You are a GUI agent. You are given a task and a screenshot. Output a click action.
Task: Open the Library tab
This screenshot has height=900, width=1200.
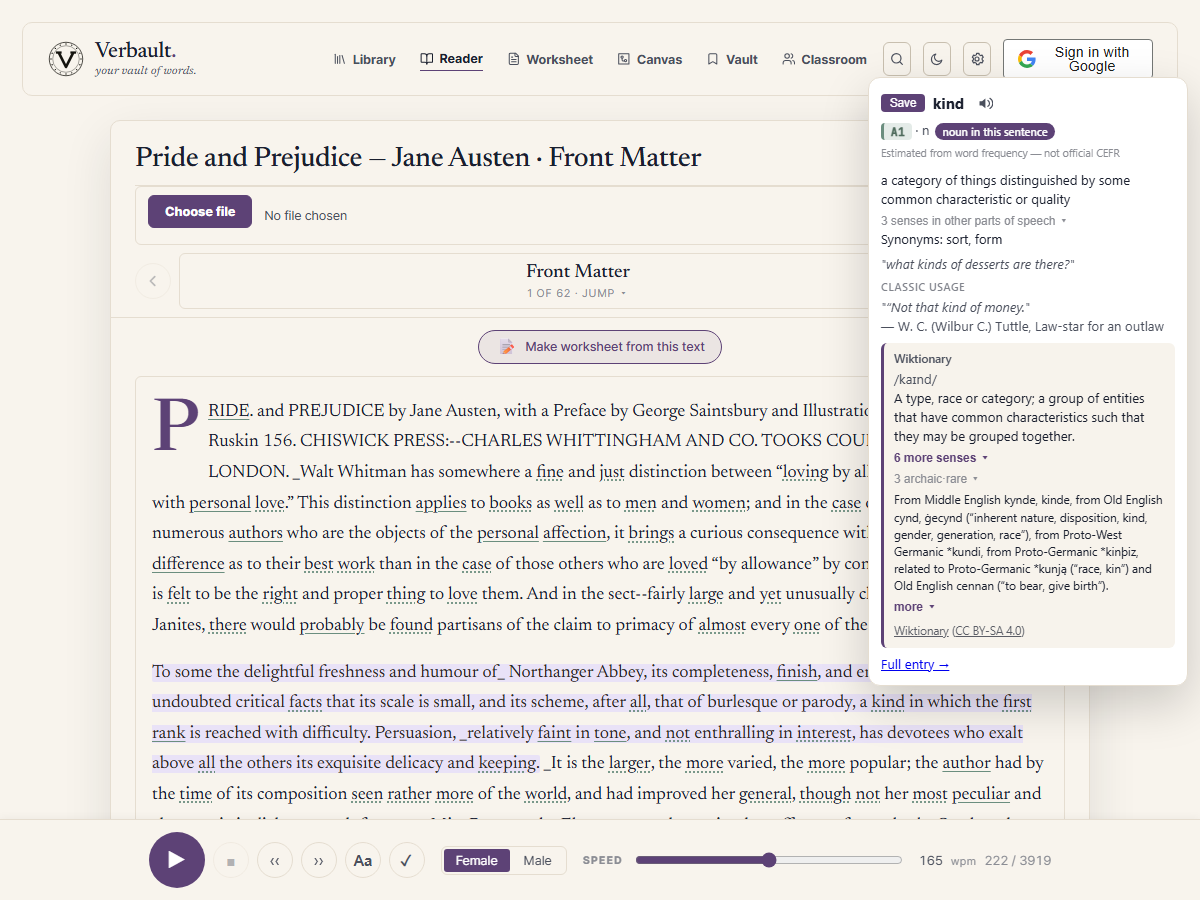click(x=365, y=59)
